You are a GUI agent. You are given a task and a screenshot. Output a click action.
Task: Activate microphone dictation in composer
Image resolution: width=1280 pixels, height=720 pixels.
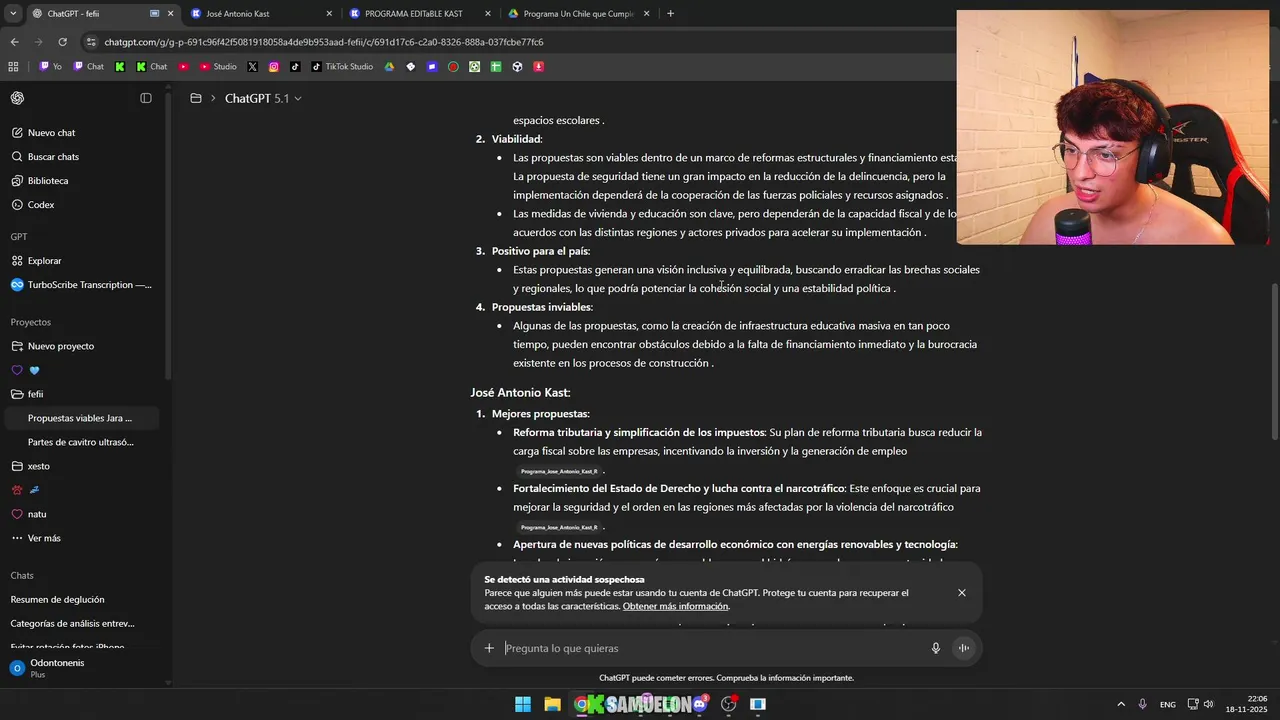pyautogui.click(x=936, y=648)
